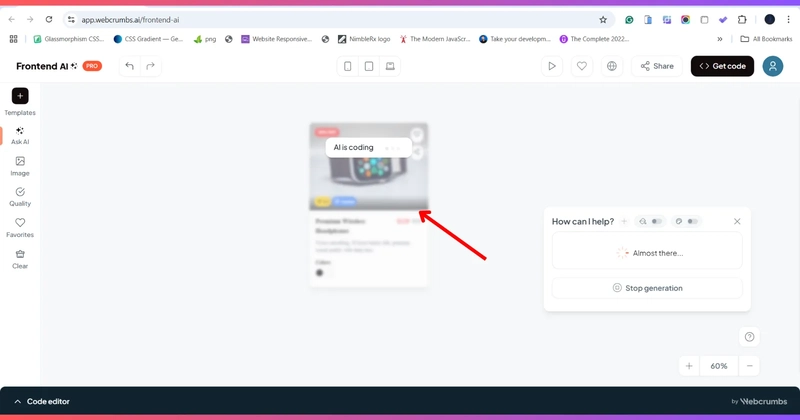This screenshot has height=420, width=800.
Task: Increase zoom with the plus button
Action: 689,366
